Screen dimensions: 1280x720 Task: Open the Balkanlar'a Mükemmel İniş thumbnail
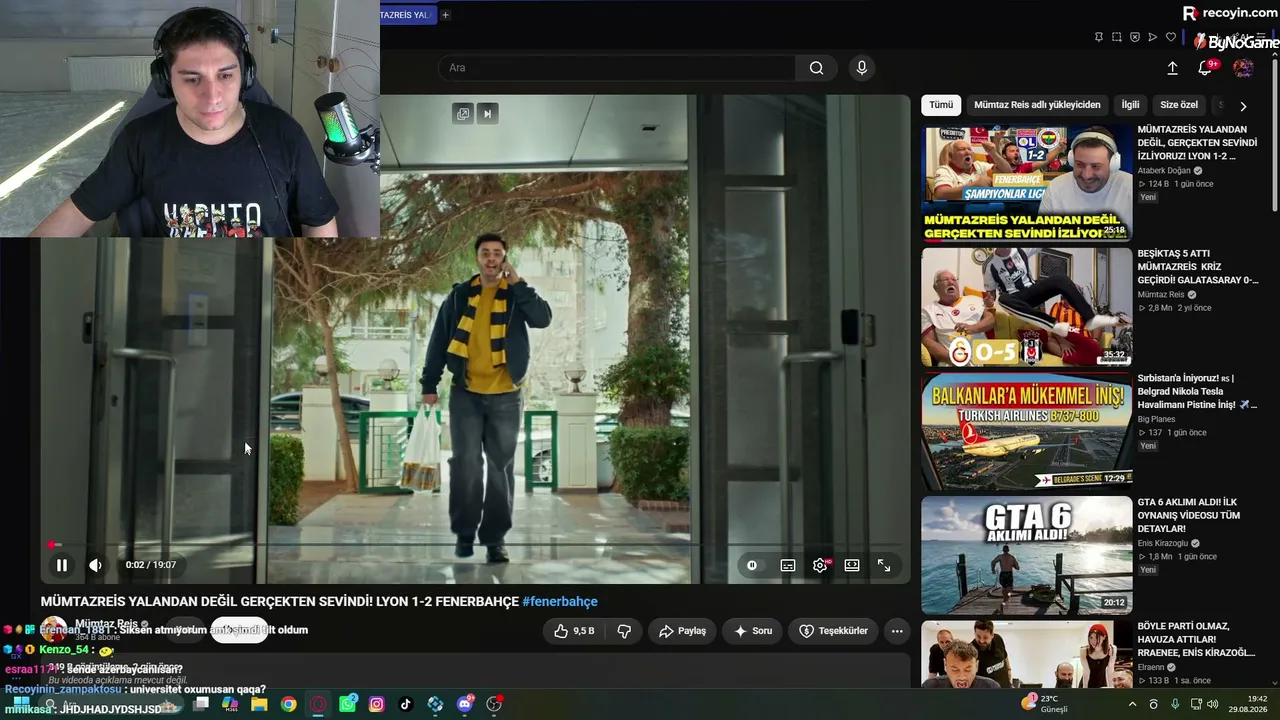(x=1026, y=430)
